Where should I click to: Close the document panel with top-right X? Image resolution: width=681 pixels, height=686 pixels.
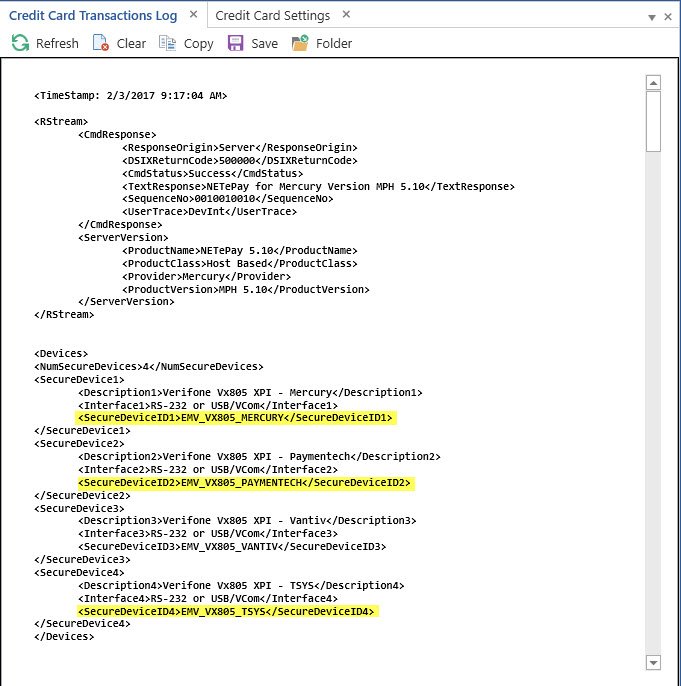pos(669,17)
